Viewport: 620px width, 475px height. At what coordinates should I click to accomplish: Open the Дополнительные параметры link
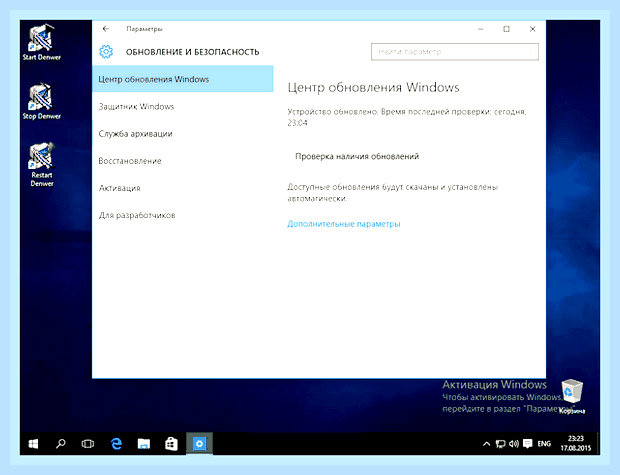coord(344,224)
